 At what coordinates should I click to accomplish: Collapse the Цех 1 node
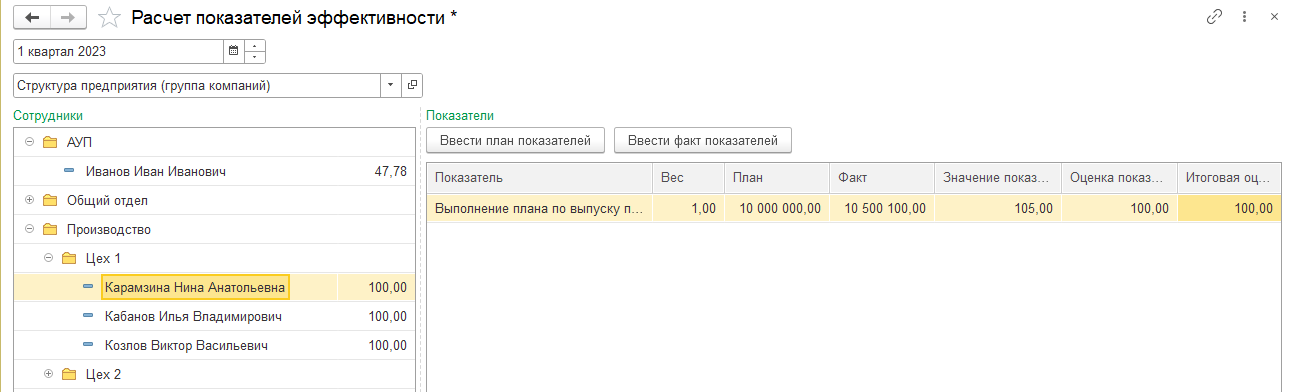[x=48, y=259]
